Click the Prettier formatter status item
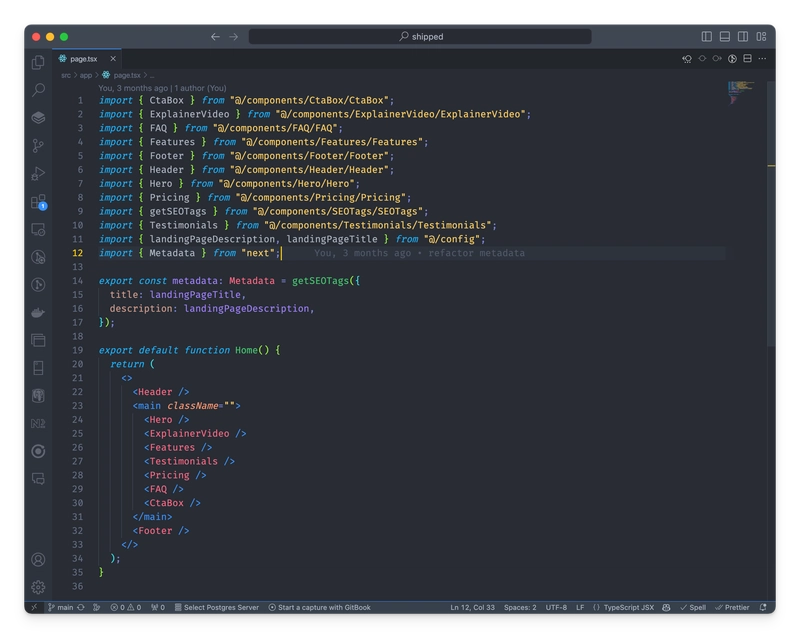This screenshot has height=638, width=800. pos(732,607)
